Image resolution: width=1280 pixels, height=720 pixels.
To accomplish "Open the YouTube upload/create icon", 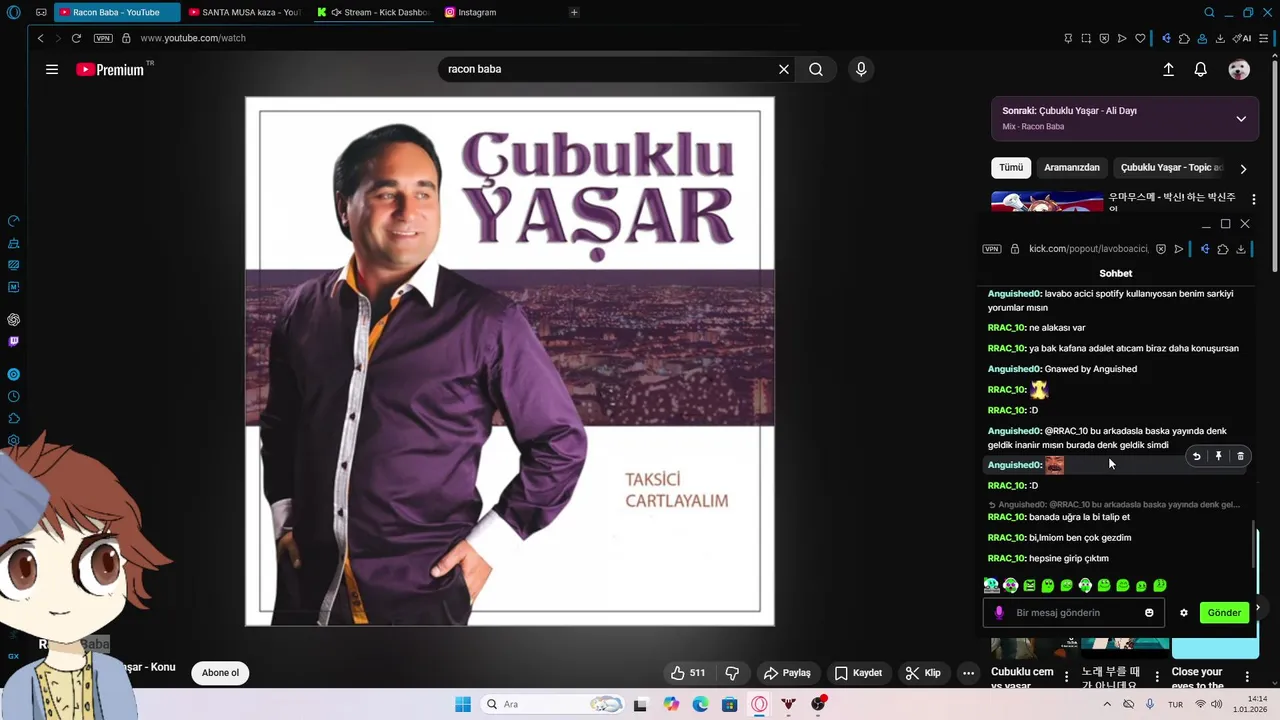I will pyautogui.click(x=1168, y=69).
